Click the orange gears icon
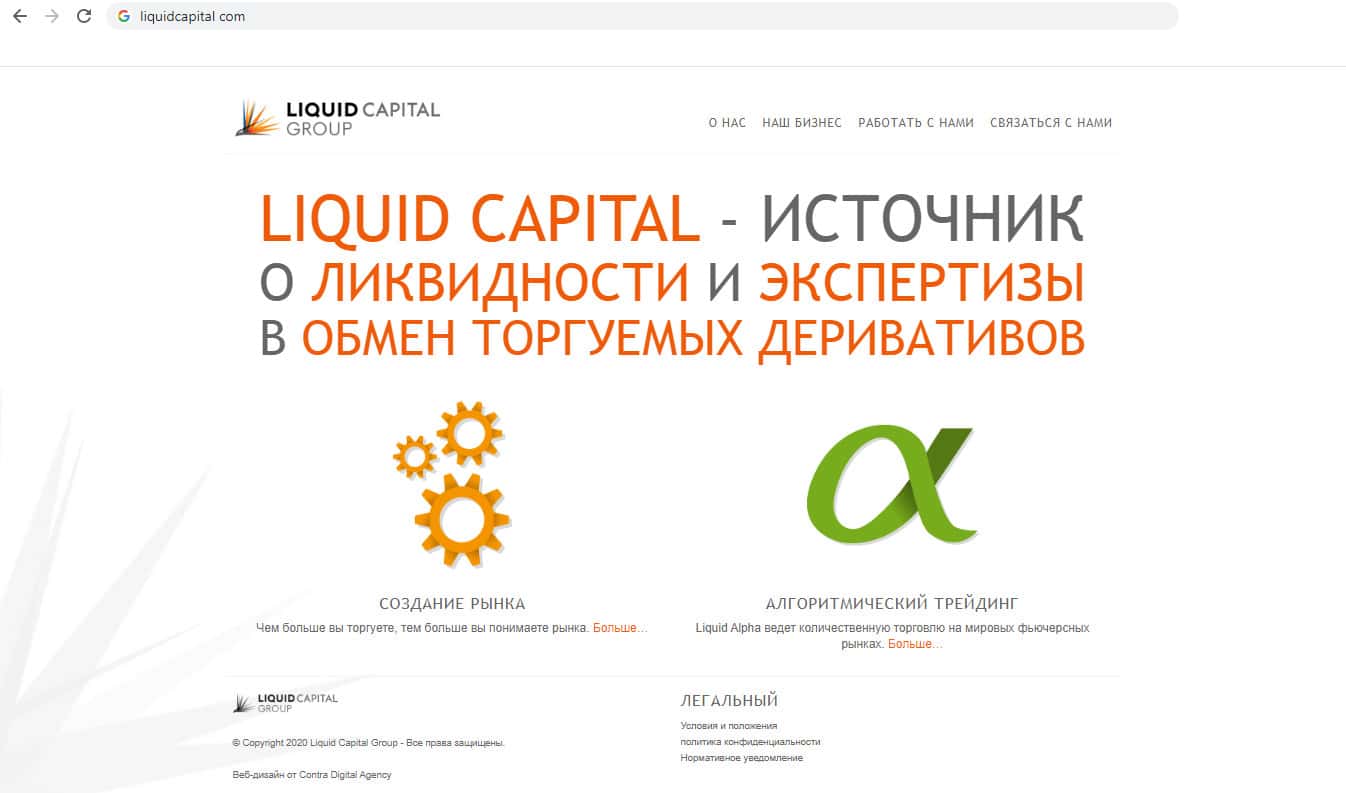Image resolution: width=1346 pixels, height=793 pixels. click(452, 483)
